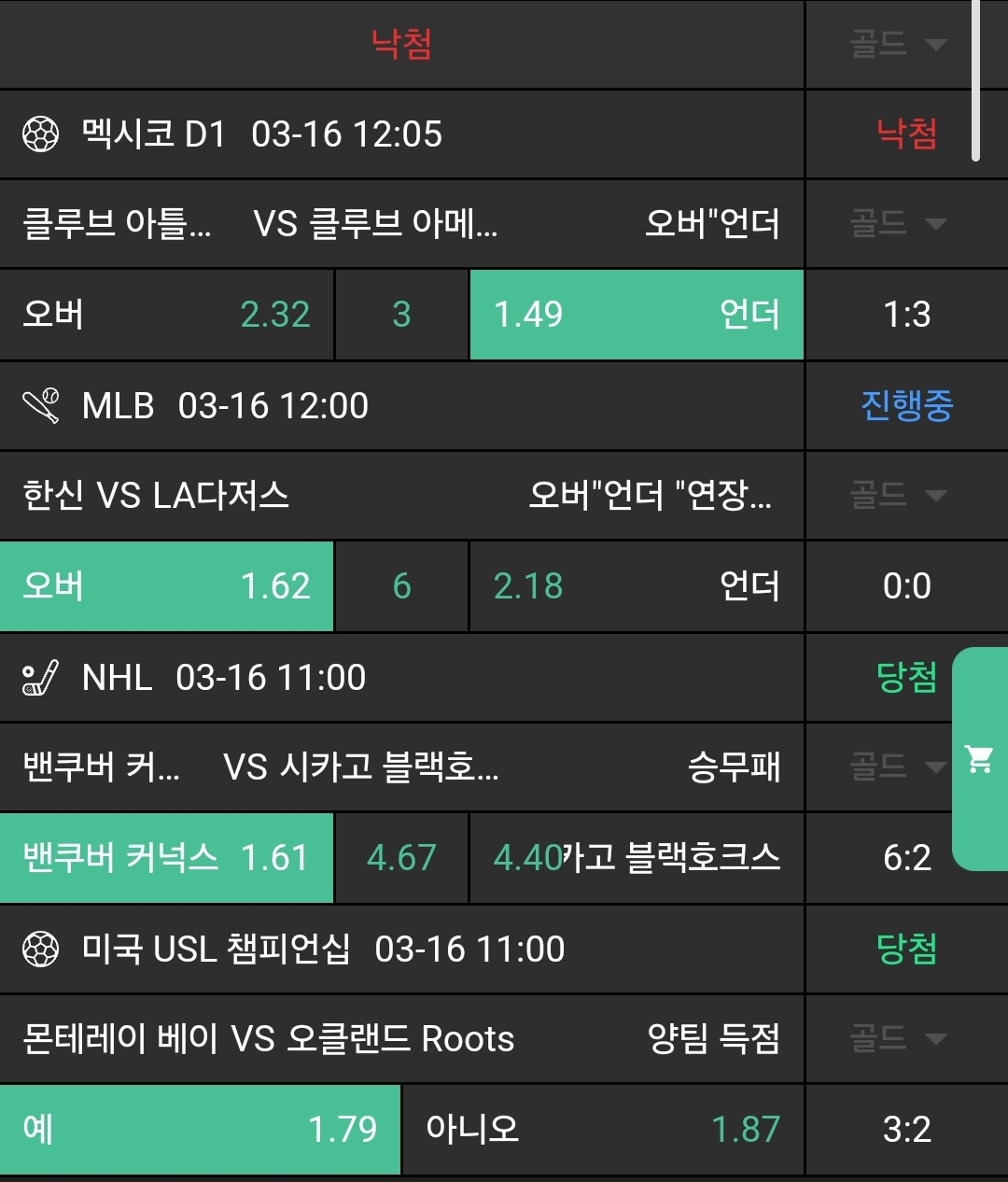Select the draw odds 4.67 for NHL
1008x1182 pixels.
tap(401, 858)
